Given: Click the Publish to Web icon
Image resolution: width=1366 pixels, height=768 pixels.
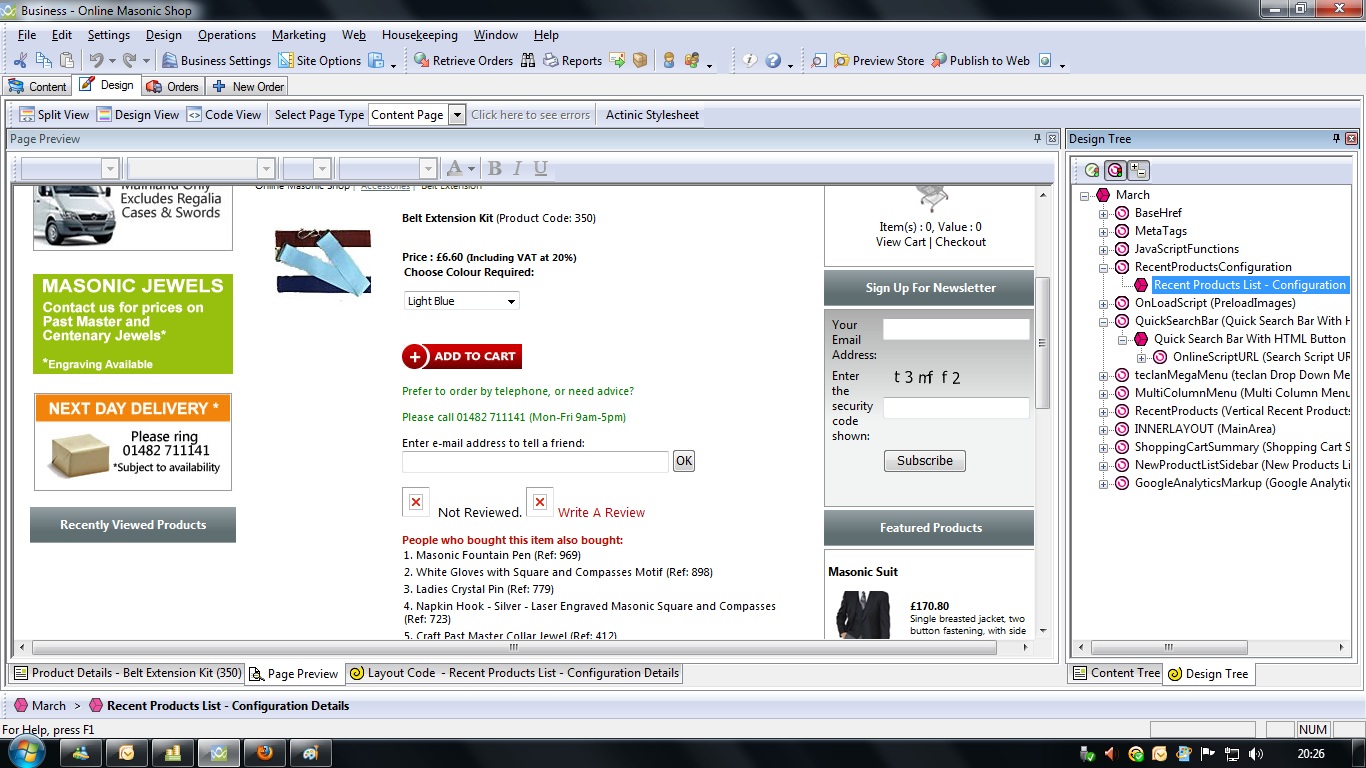Looking at the screenshot, I should (938, 61).
